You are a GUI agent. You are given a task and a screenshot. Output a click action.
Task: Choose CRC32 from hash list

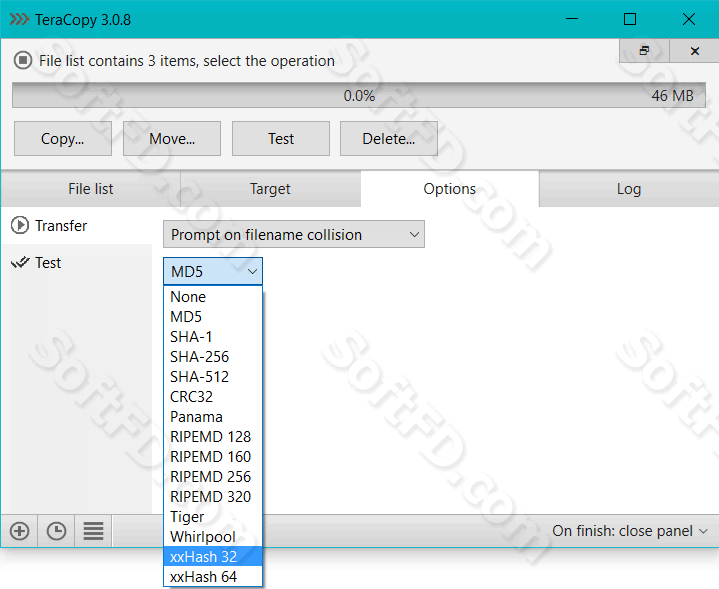pyautogui.click(x=213, y=396)
